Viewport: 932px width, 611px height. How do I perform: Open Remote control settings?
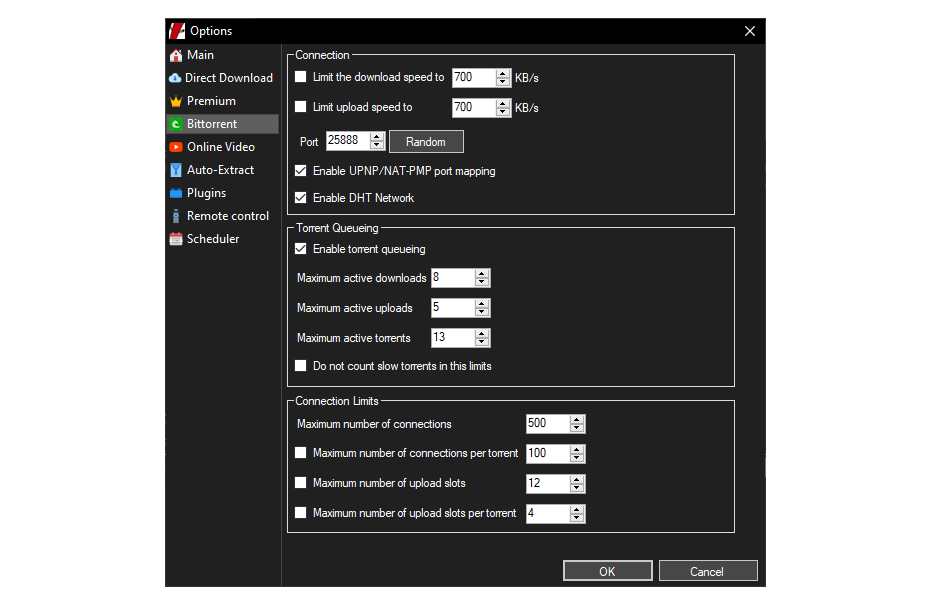click(x=222, y=216)
